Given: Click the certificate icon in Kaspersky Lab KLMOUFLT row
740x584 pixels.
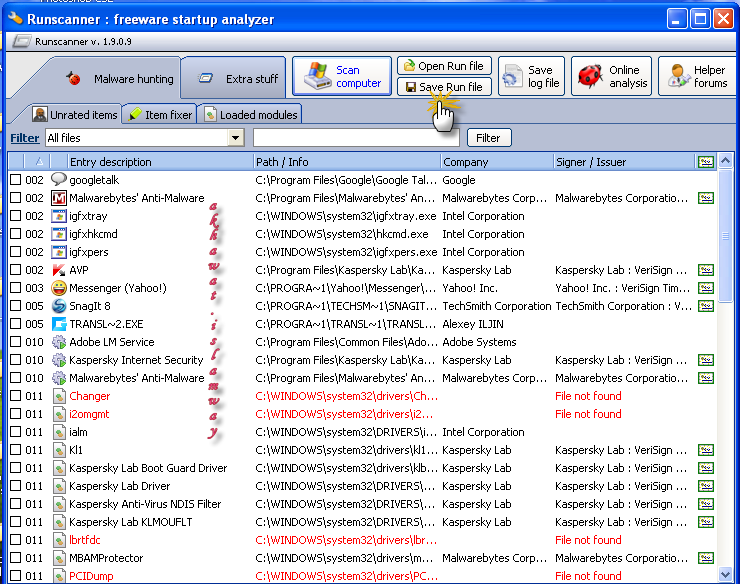Looking at the screenshot, I should tap(706, 522).
